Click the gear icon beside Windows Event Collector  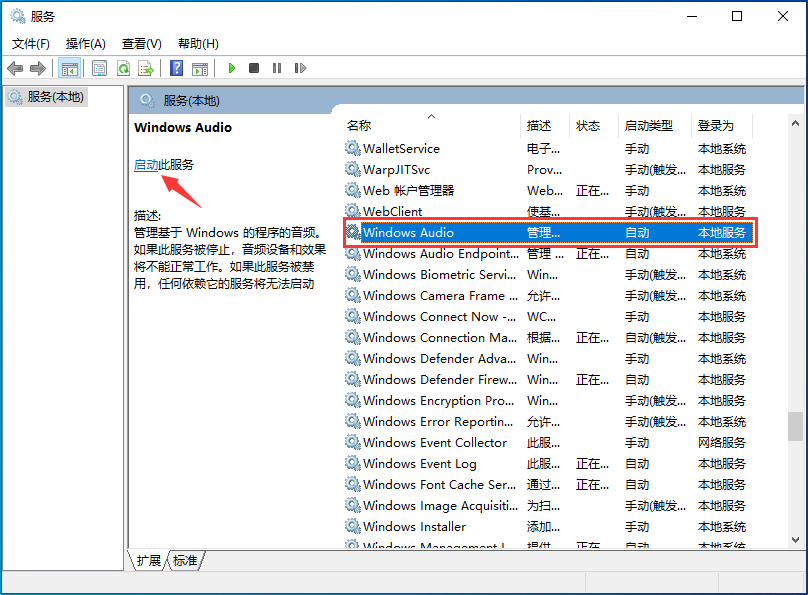point(352,443)
